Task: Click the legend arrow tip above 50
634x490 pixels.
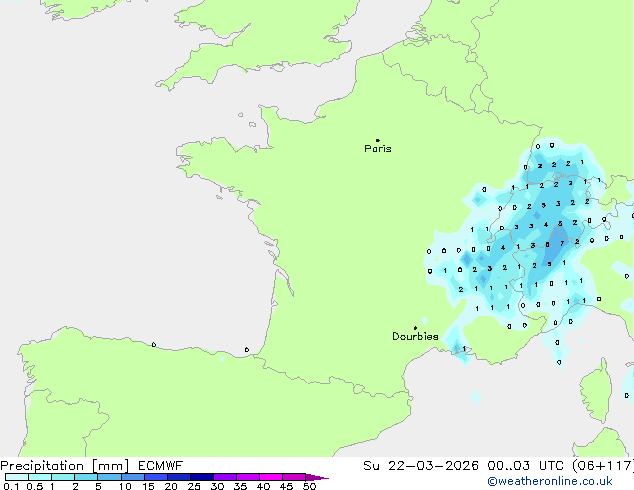Action: pos(317,477)
